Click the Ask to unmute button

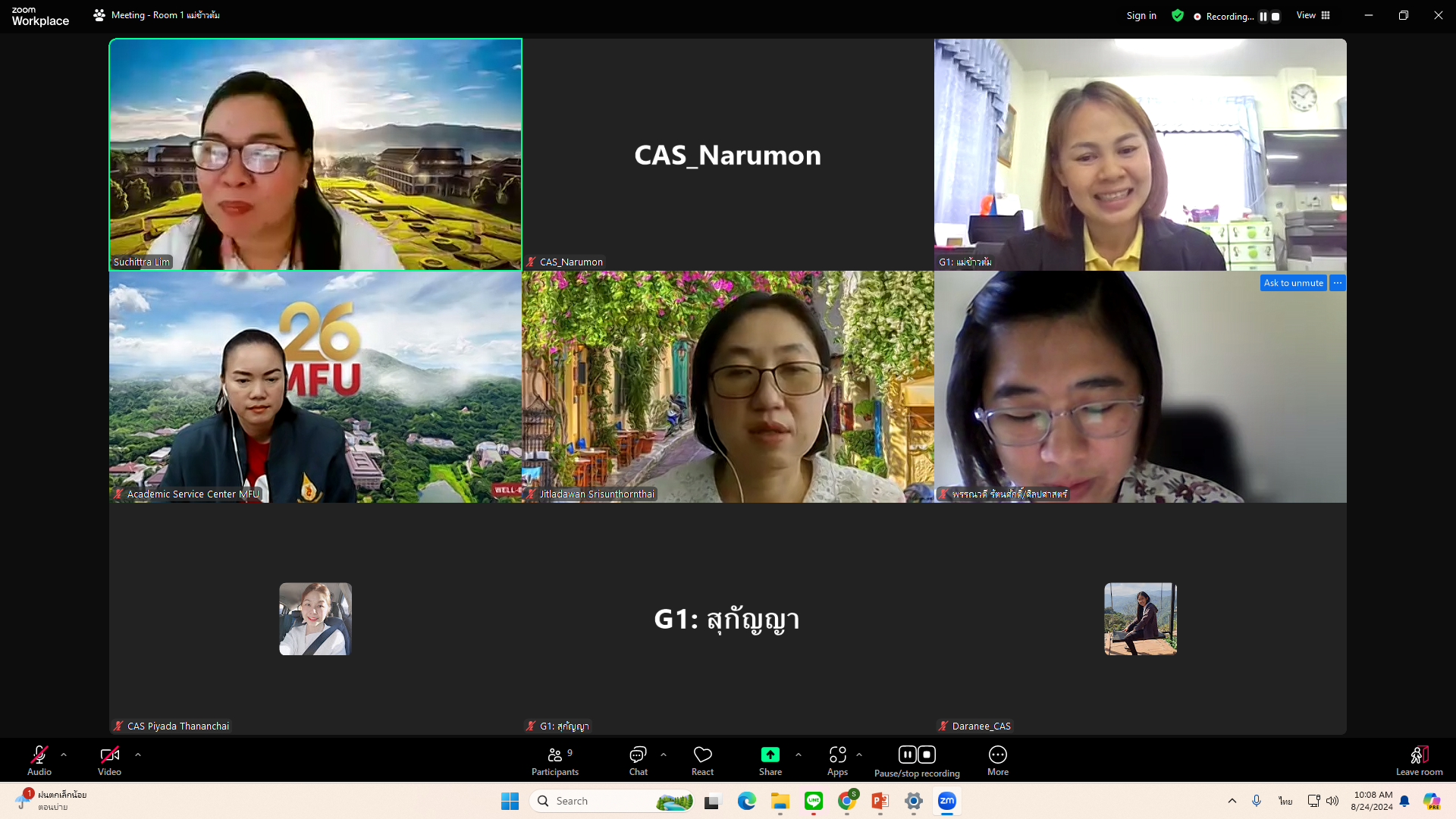1293,283
